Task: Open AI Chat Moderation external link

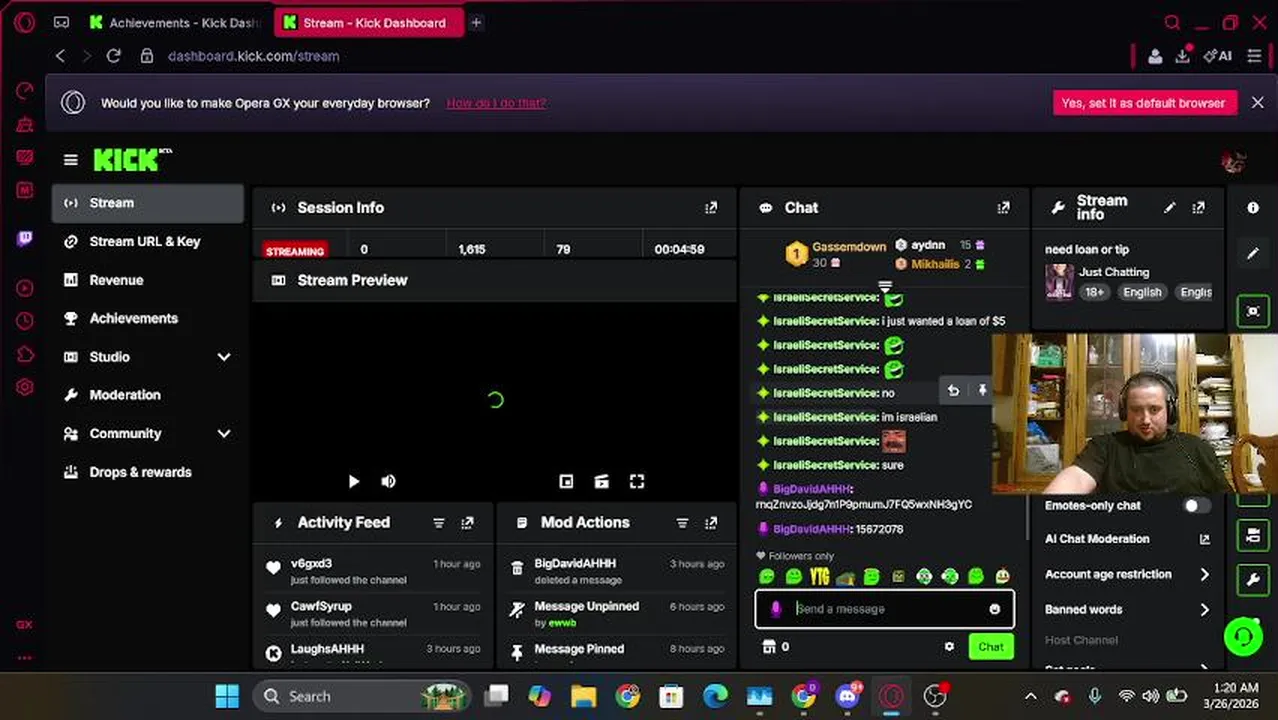Action: (1204, 539)
